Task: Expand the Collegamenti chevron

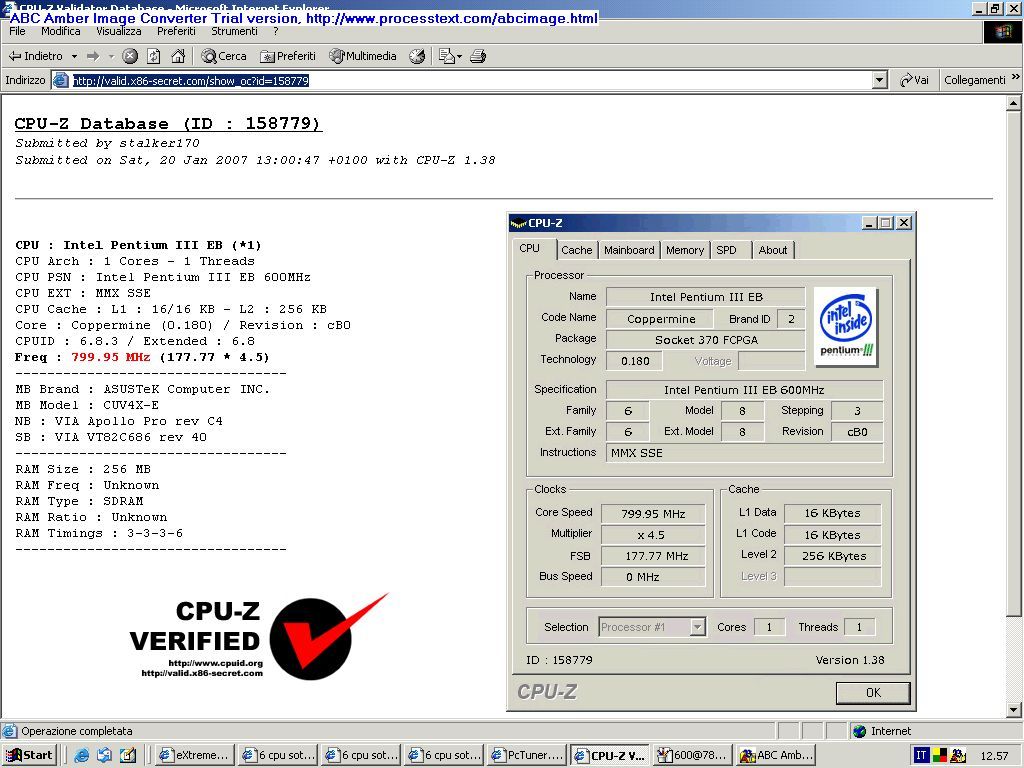Action: (x=1015, y=77)
